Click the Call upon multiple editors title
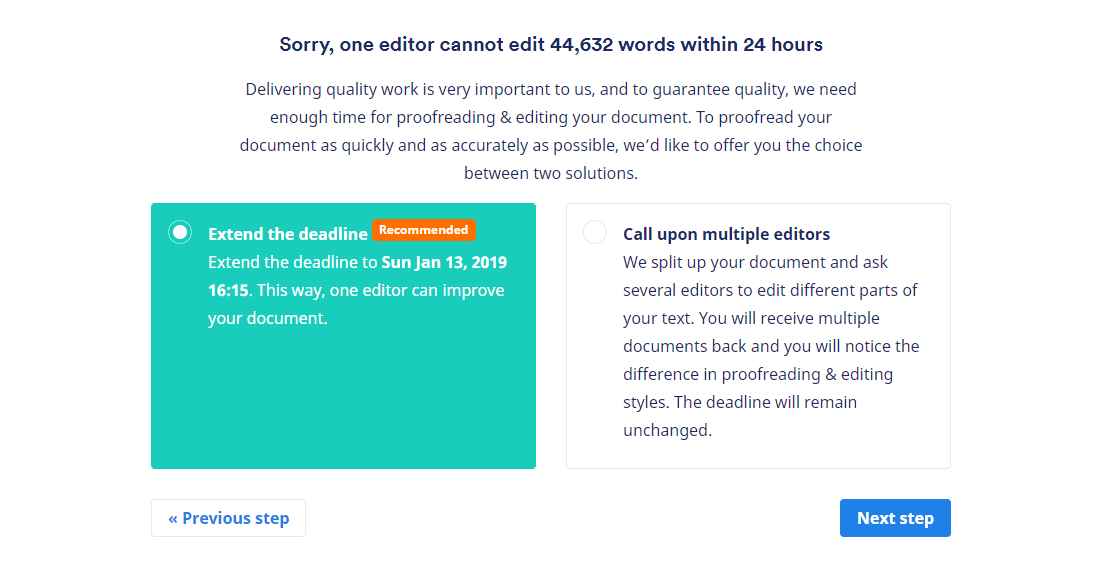Screen dimensions: 1104x567 726,234
